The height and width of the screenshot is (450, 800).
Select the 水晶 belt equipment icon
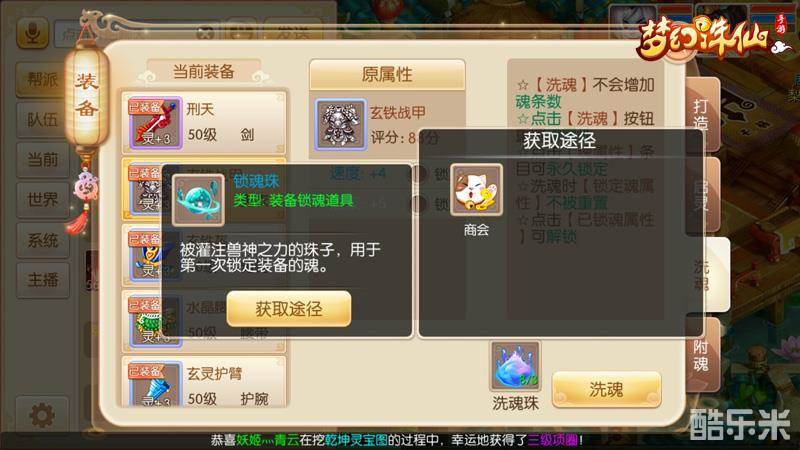tap(156, 321)
